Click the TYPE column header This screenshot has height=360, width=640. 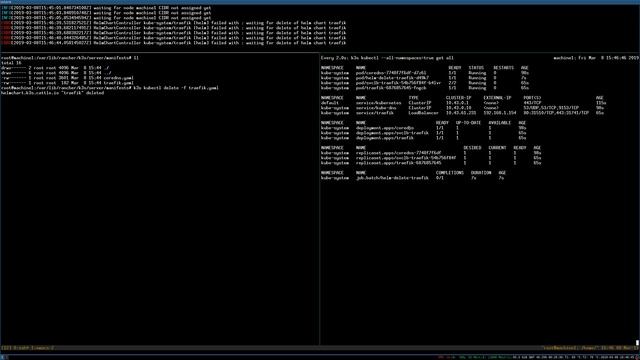coord(413,98)
